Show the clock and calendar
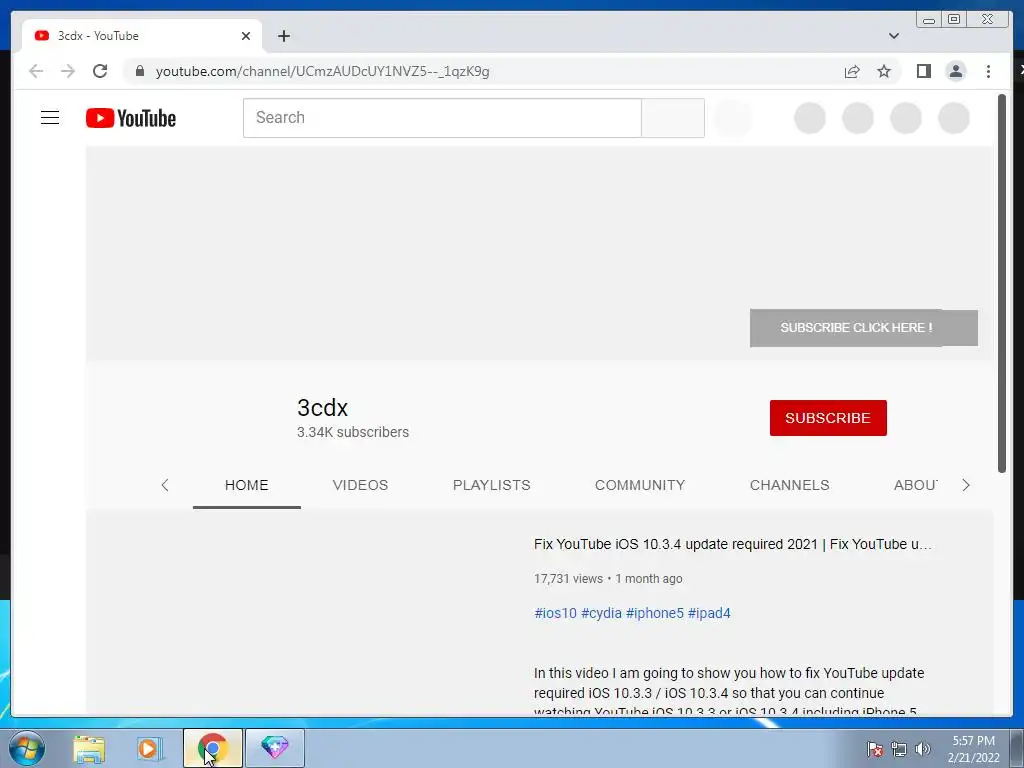This screenshot has height=768, width=1024. coord(973,749)
